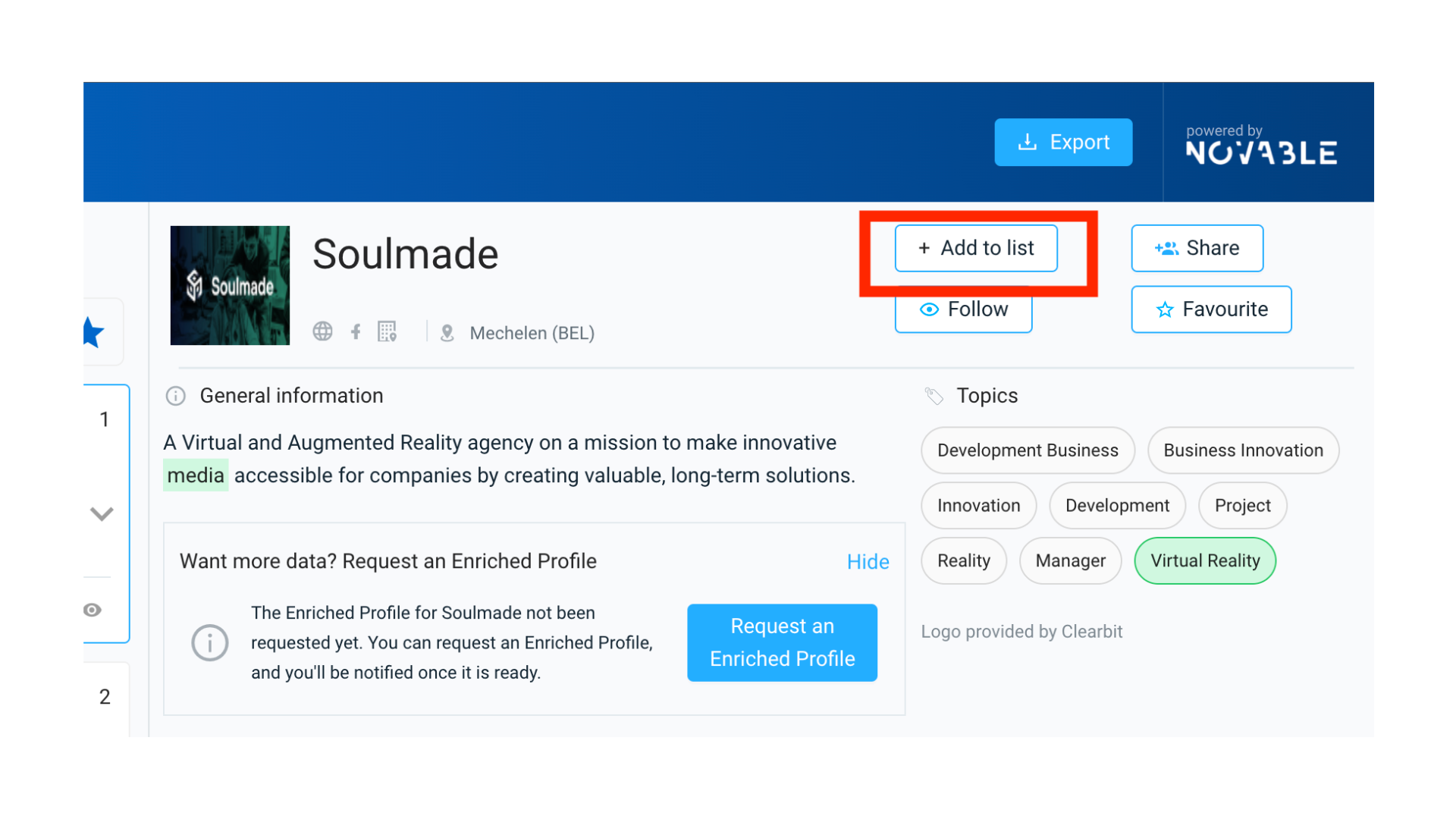Screen dimensions: 1456x819
Task: Click the General information info icon
Action: (x=176, y=396)
